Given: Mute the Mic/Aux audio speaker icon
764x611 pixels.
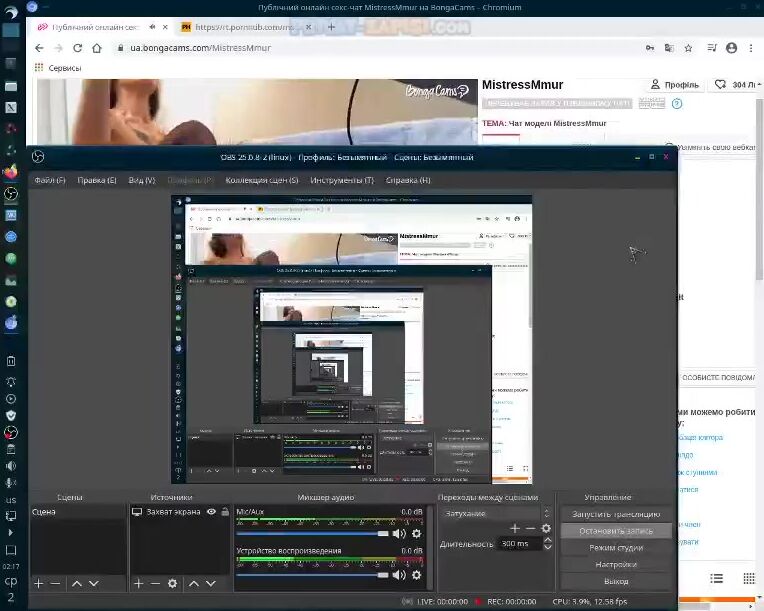Looking at the screenshot, I should pos(399,534).
